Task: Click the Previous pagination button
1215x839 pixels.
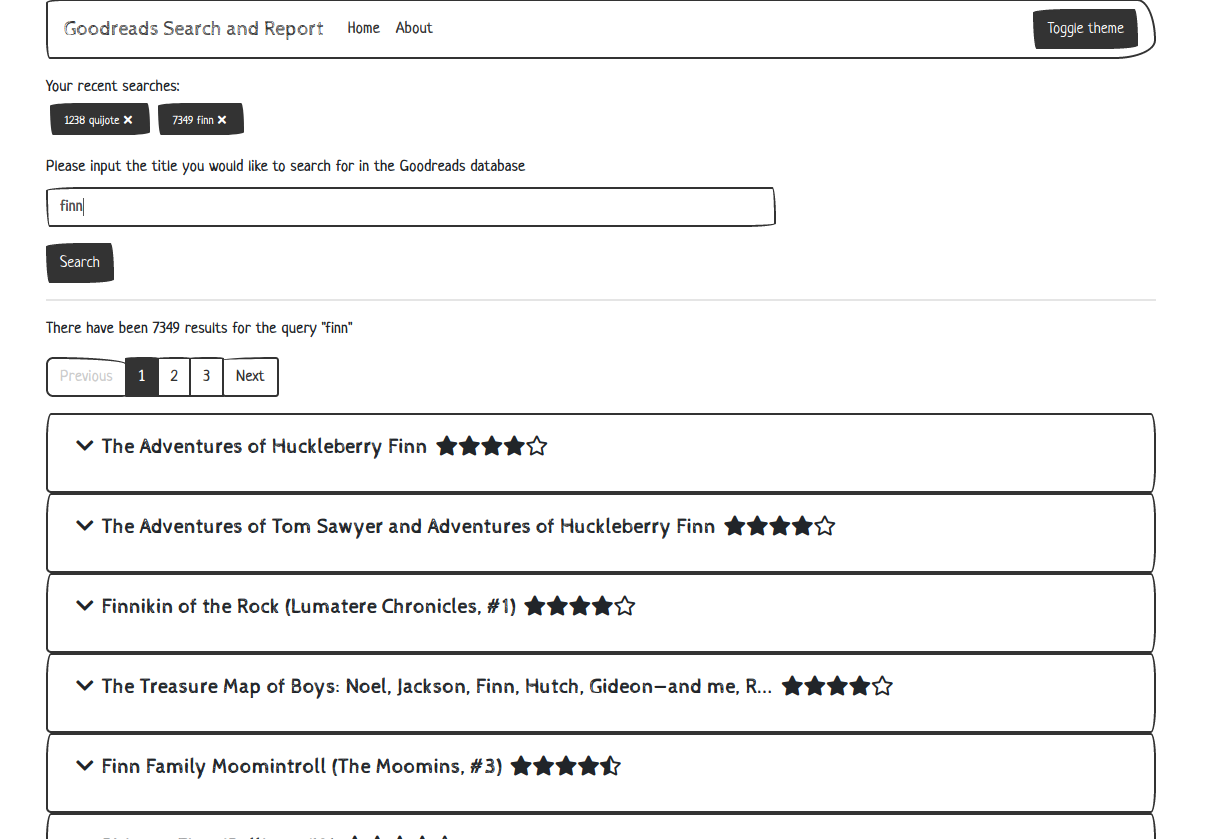Action: coord(86,376)
